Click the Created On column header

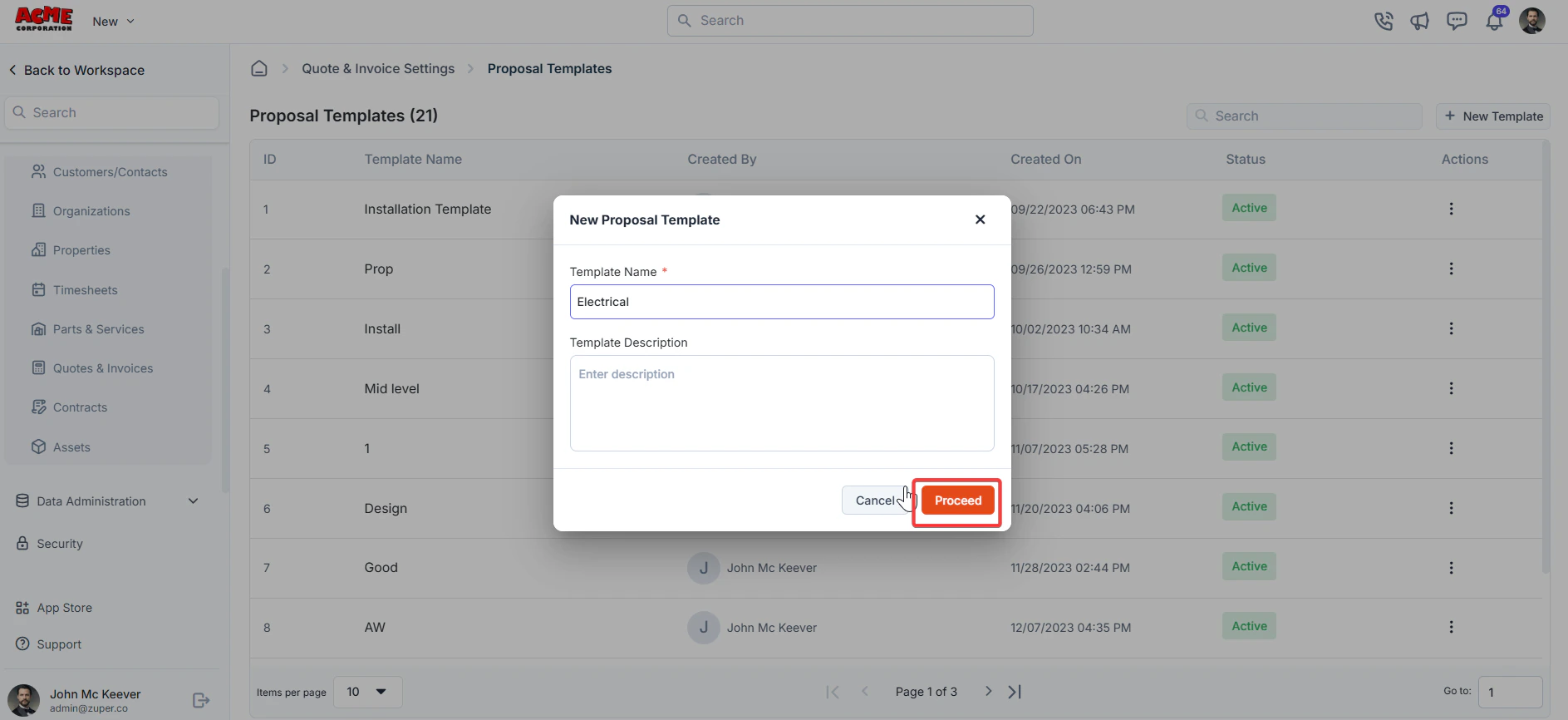click(1045, 160)
